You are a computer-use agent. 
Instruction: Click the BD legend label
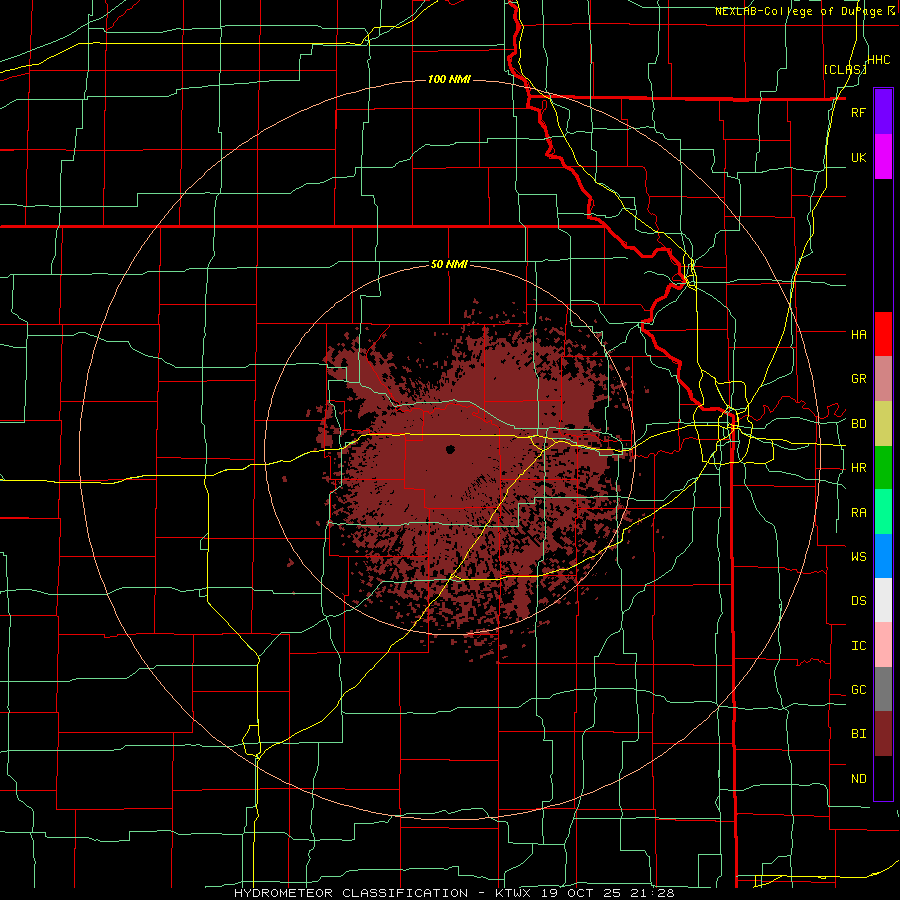click(x=858, y=424)
